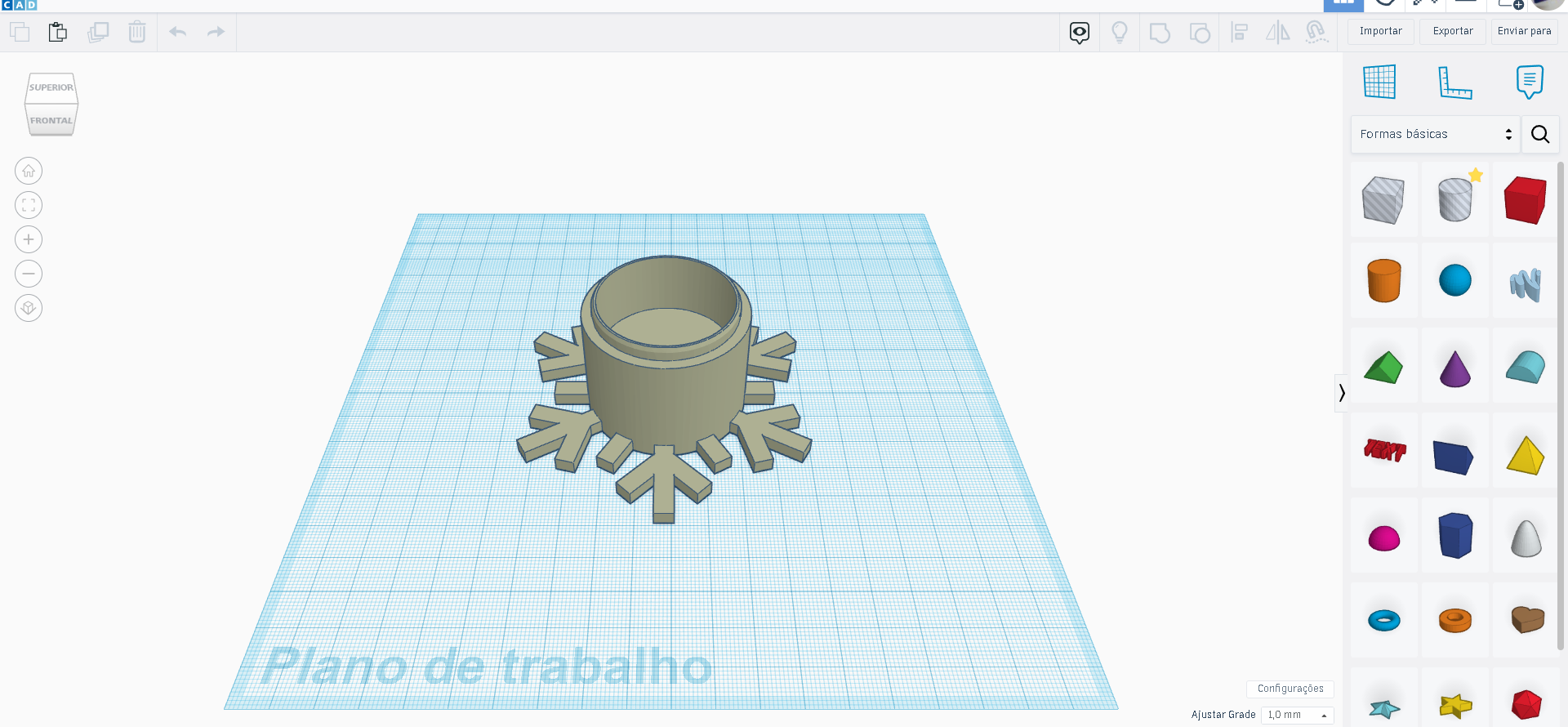Click the Paste clipboard icon
1568x727 pixels.
58,33
